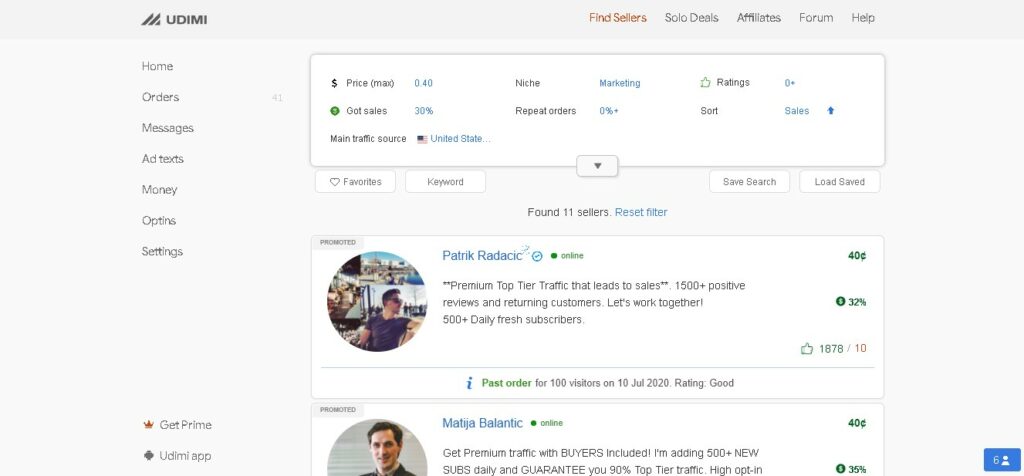
Task: Change Got sales 30% filter
Action: pos(424,111)
